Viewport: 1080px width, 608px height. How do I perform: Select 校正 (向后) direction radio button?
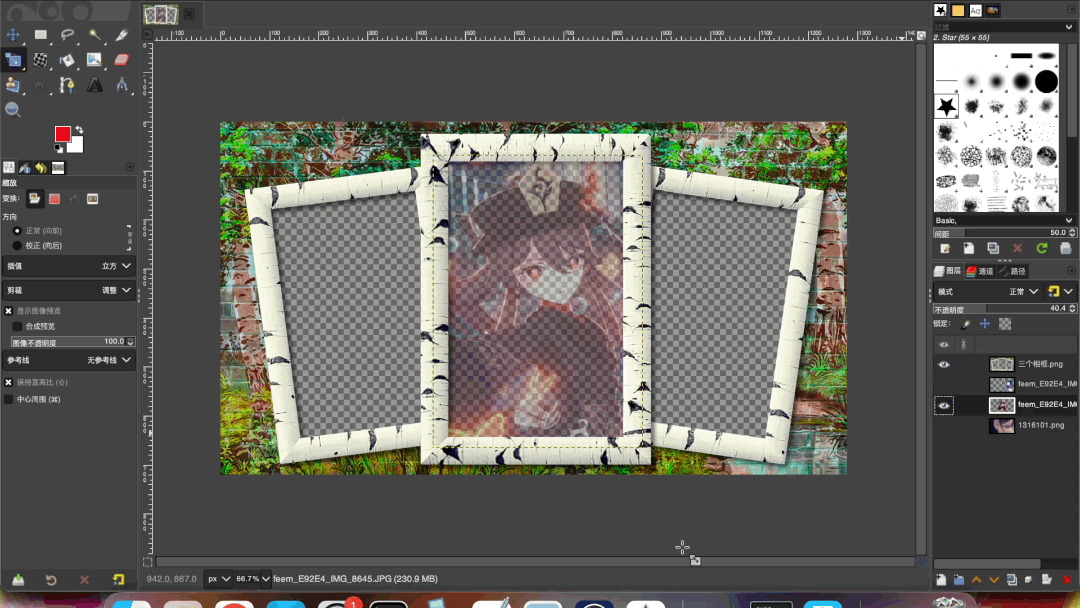coord(17,245)
